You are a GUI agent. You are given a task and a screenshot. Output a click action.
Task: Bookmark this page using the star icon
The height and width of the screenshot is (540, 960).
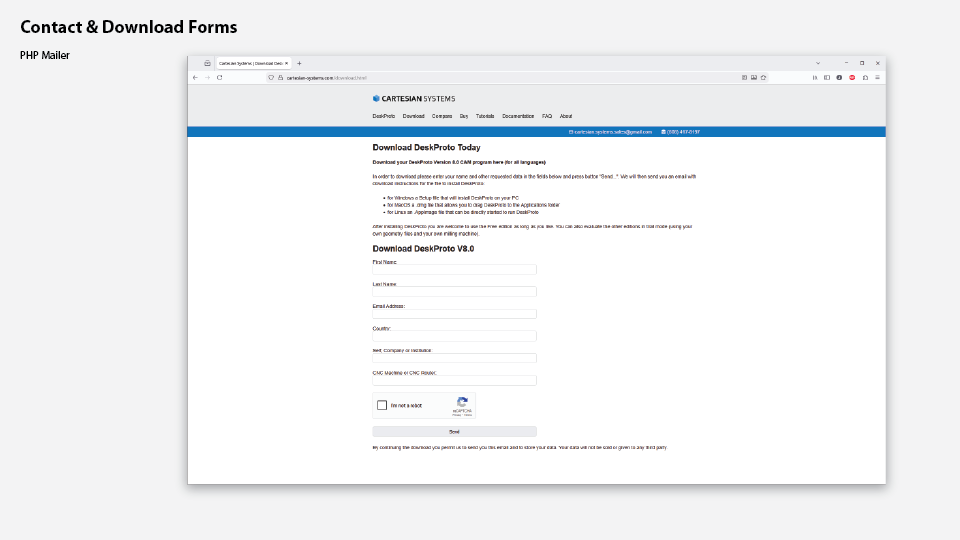[763, 77]
